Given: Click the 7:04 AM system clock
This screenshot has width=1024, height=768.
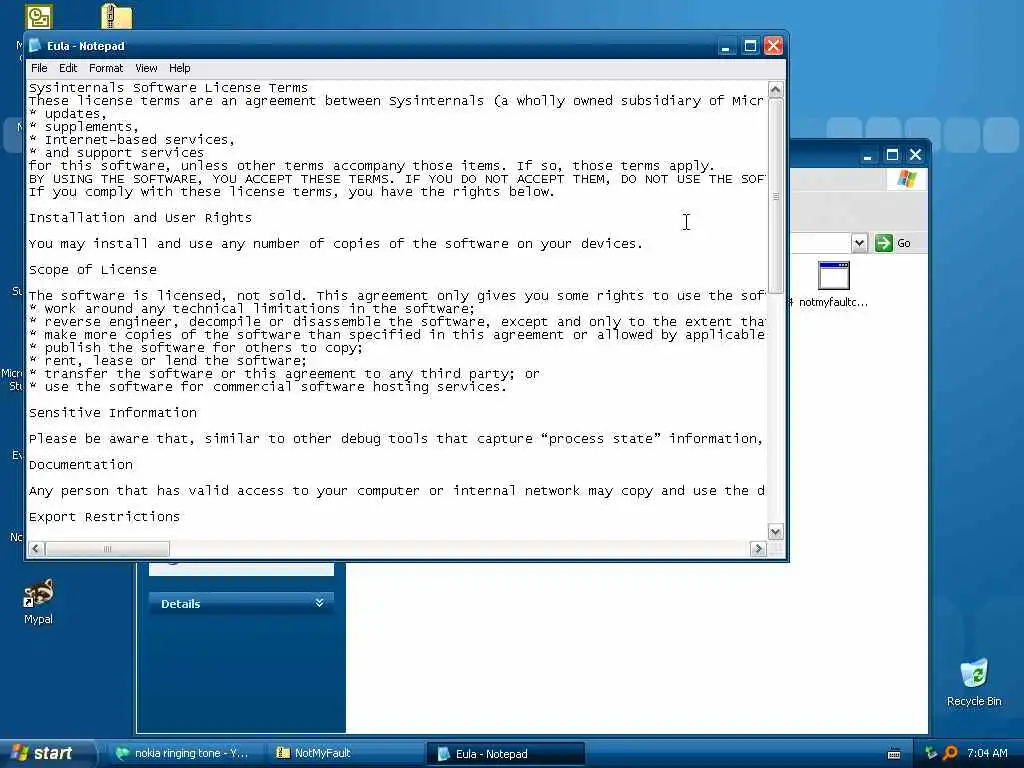Looking at the screenshot, I should coord(987,754).
